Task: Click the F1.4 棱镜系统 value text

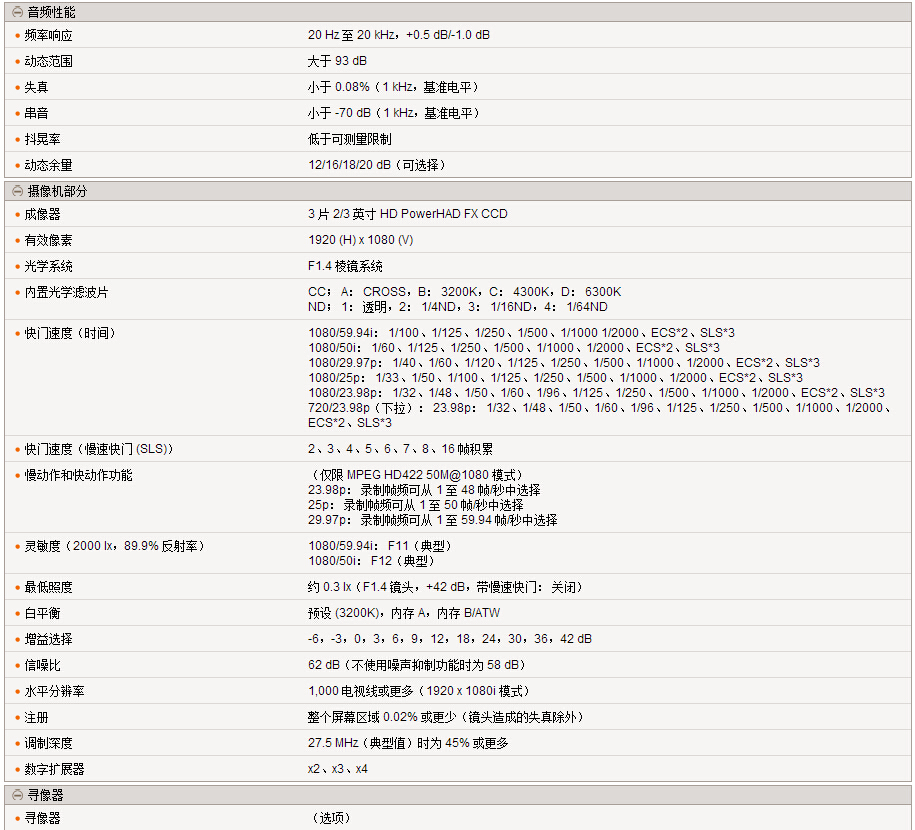Action: 345,266
